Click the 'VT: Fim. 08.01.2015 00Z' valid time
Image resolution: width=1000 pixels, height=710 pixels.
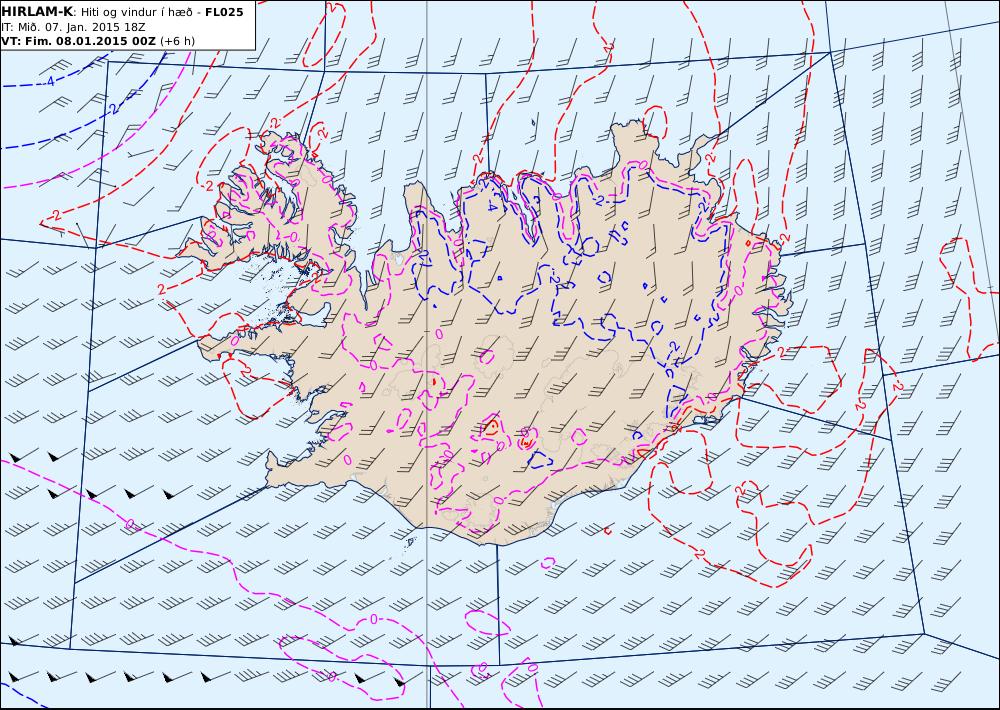click(x=78, y=41)
